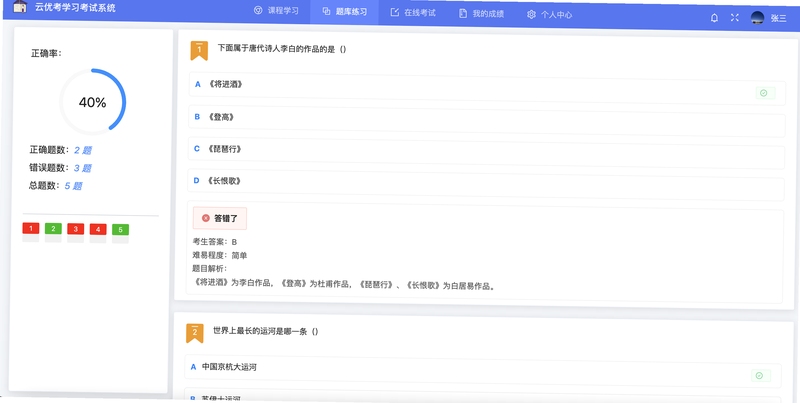Click the username 张三
Viewport: 800px width, 403px height.
click(x=779, y=18)
